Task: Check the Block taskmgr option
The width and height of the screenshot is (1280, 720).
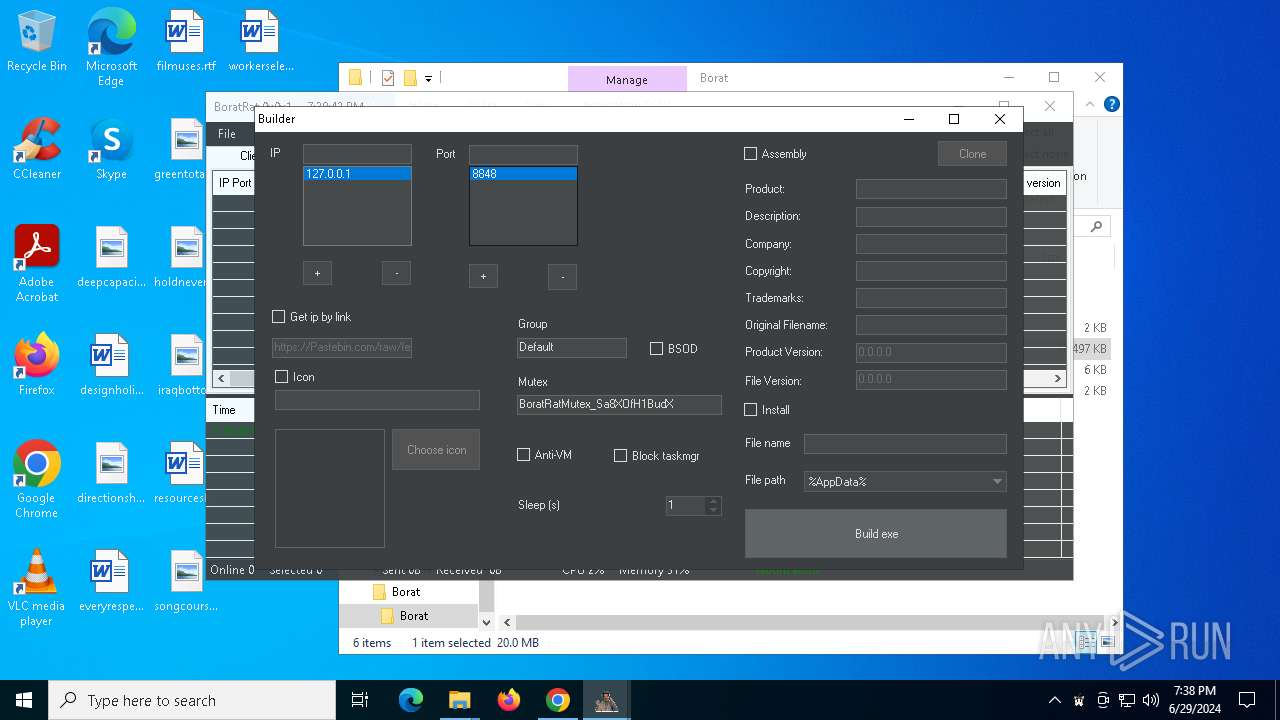Action: point(621,455)
